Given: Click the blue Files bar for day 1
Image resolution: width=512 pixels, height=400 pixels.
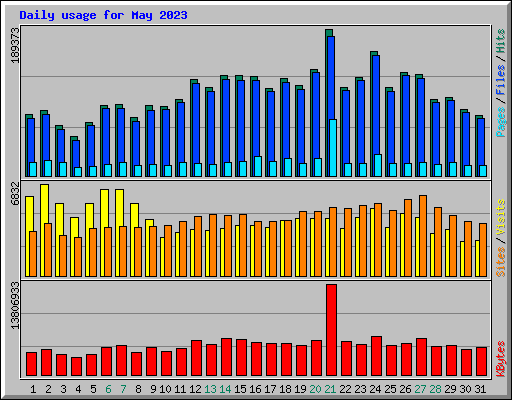Looking at the screenshot, I should click(x=31, y=140).
